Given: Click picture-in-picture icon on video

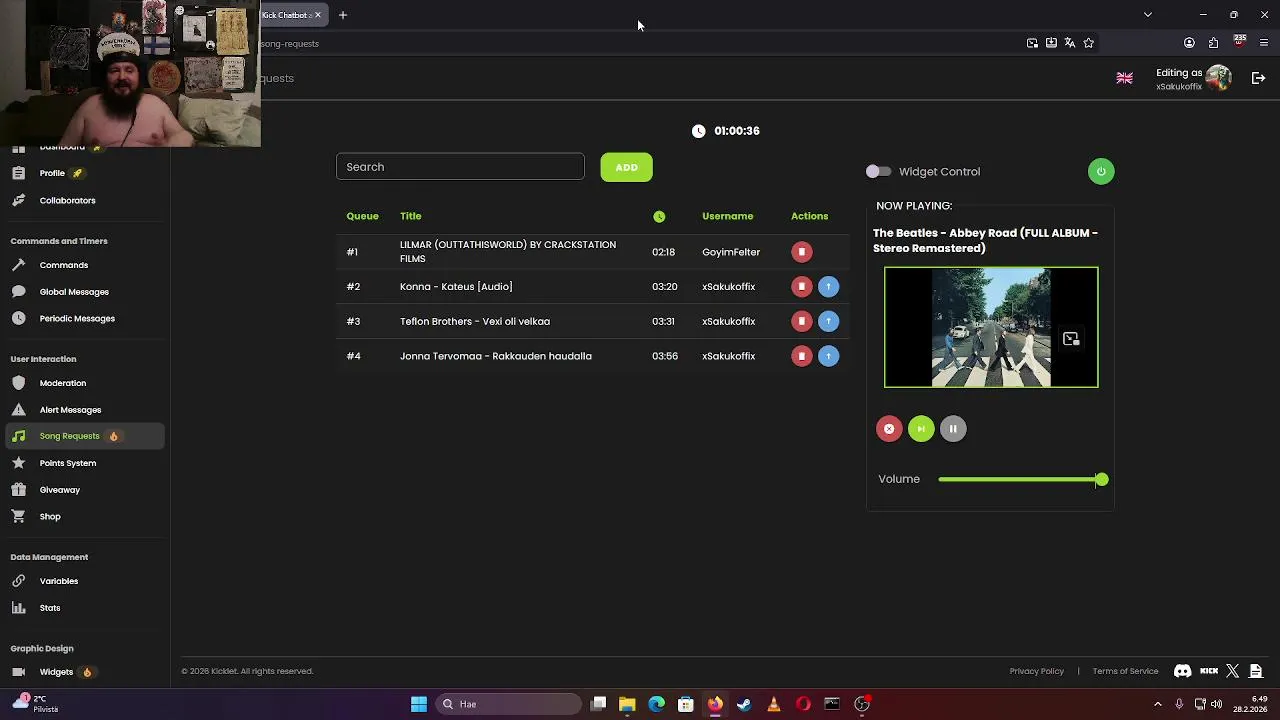Looking at the screenshot, I should 1071,339.
